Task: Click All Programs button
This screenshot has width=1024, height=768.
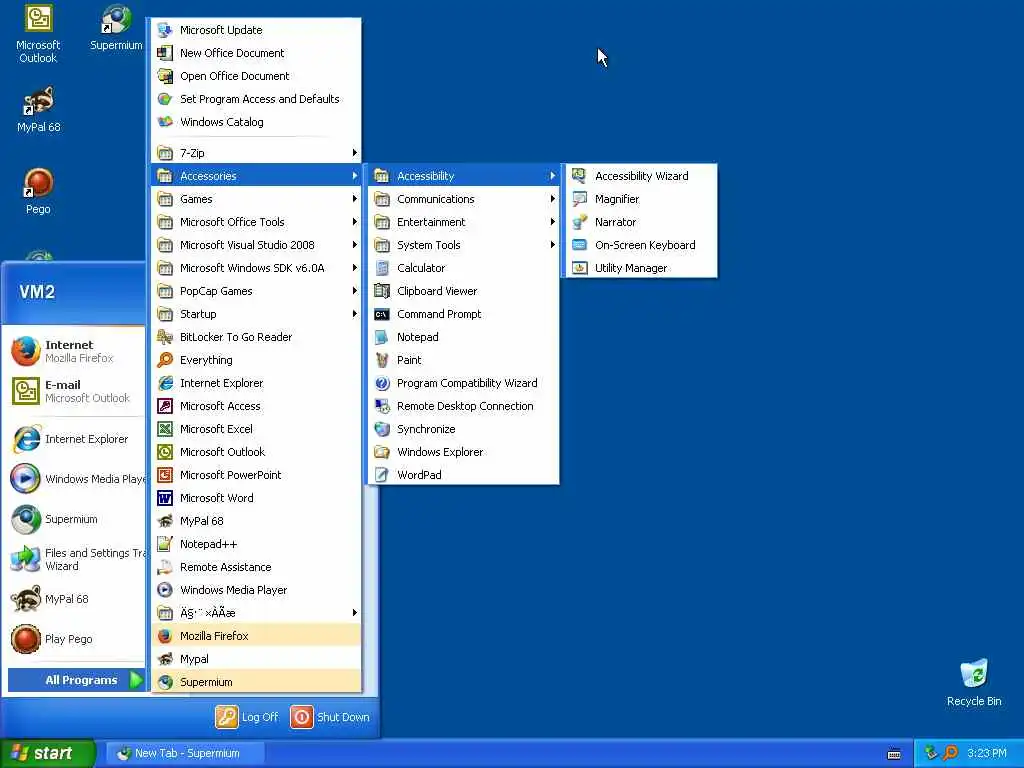Action: pyautogui.click(x=75, y=680)
